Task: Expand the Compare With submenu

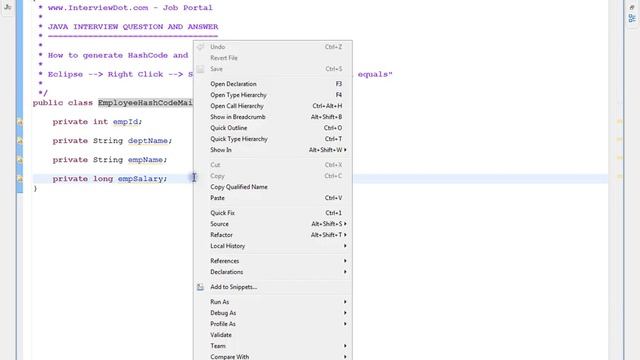Action: pyautogui.click(x=272, y=356)
